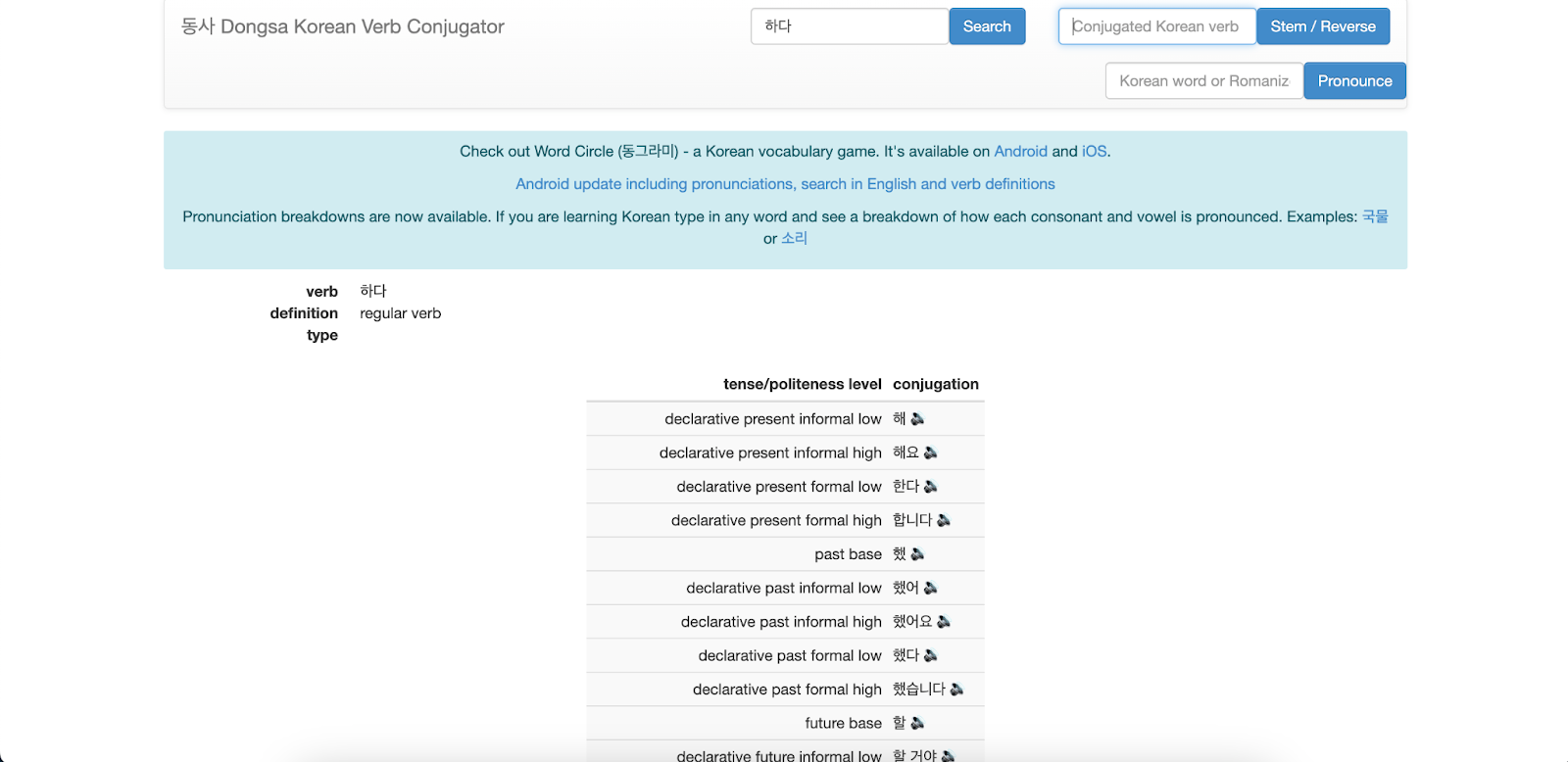
Task: Select the 'declarative past formal high' row label
Action: tap(787, 690)
